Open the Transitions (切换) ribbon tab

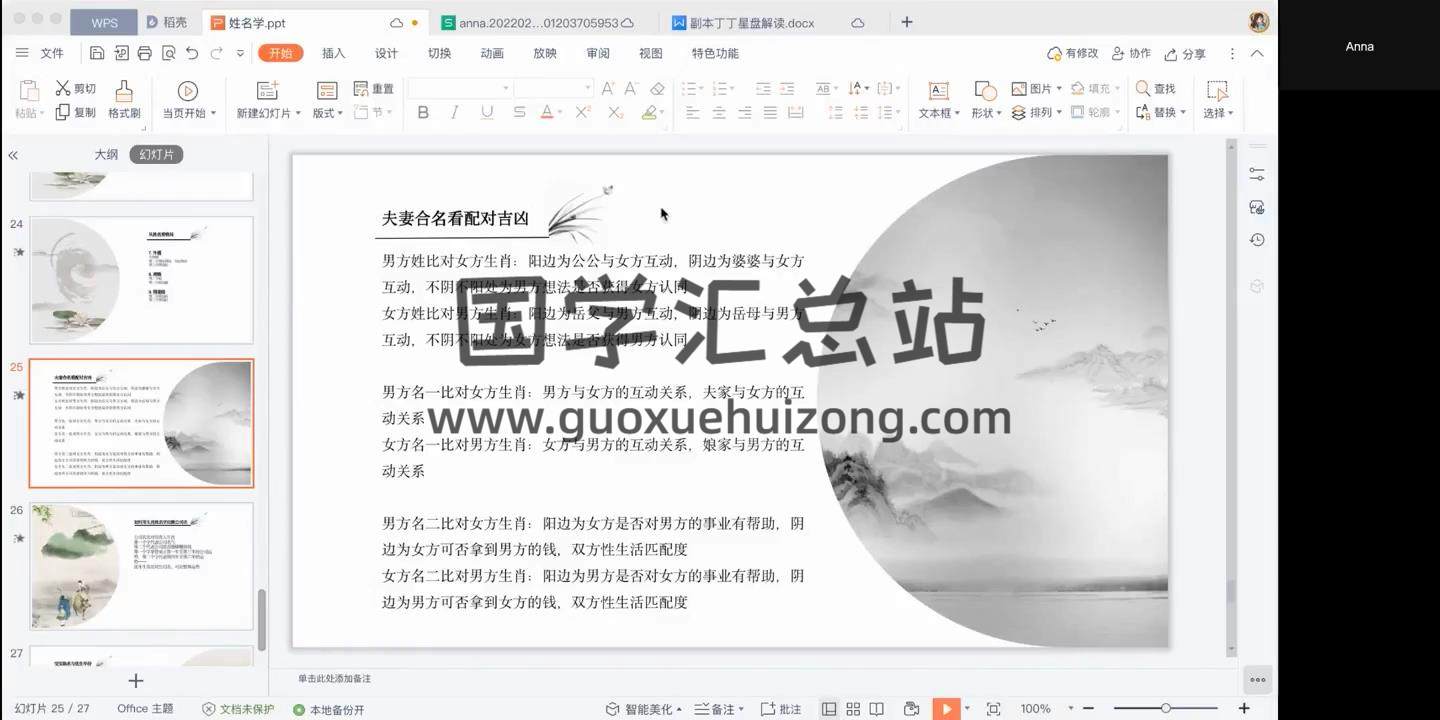click(x=439, y=53)
